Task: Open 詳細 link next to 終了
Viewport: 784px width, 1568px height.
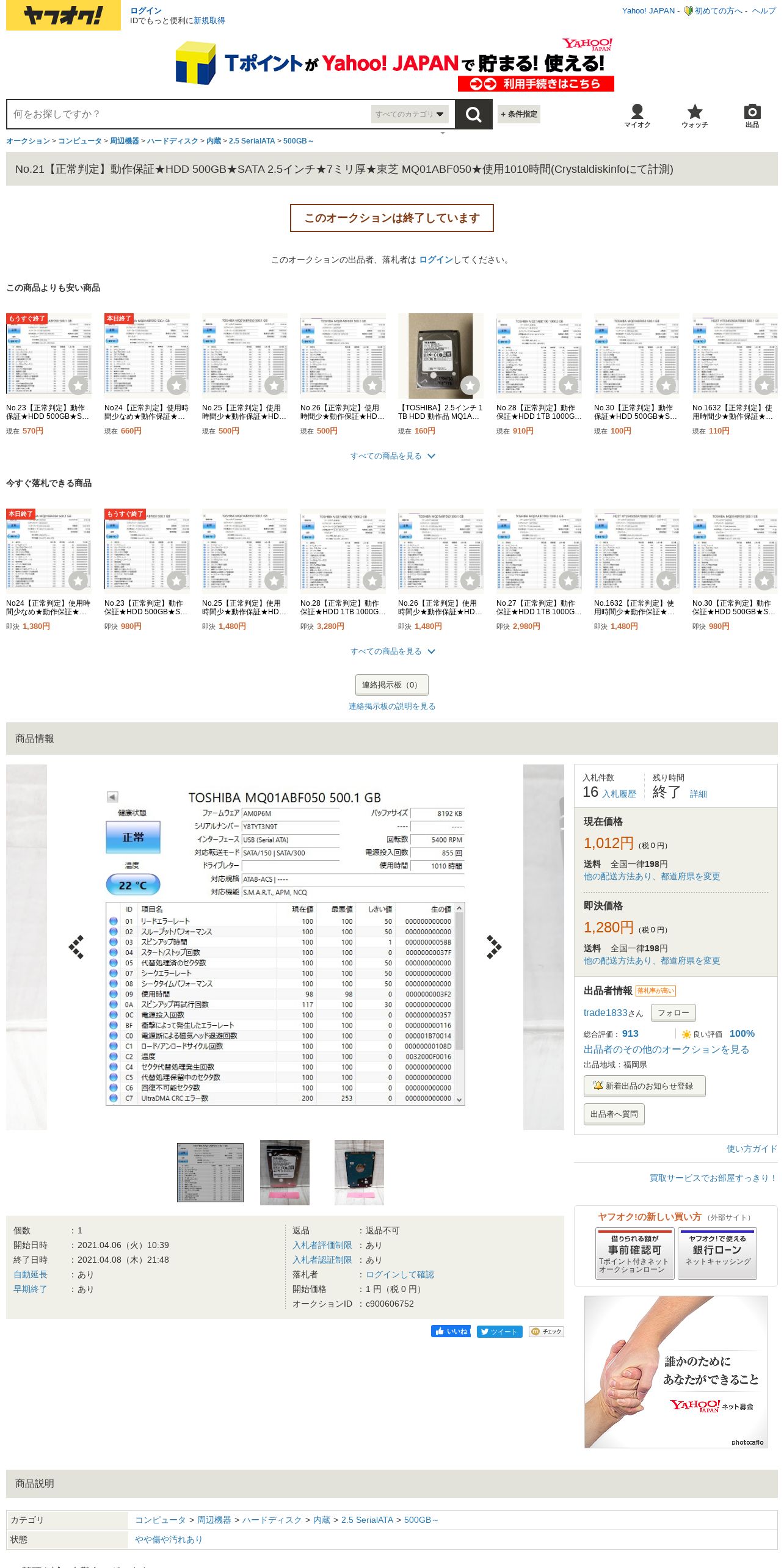Action: click(699, 794)
